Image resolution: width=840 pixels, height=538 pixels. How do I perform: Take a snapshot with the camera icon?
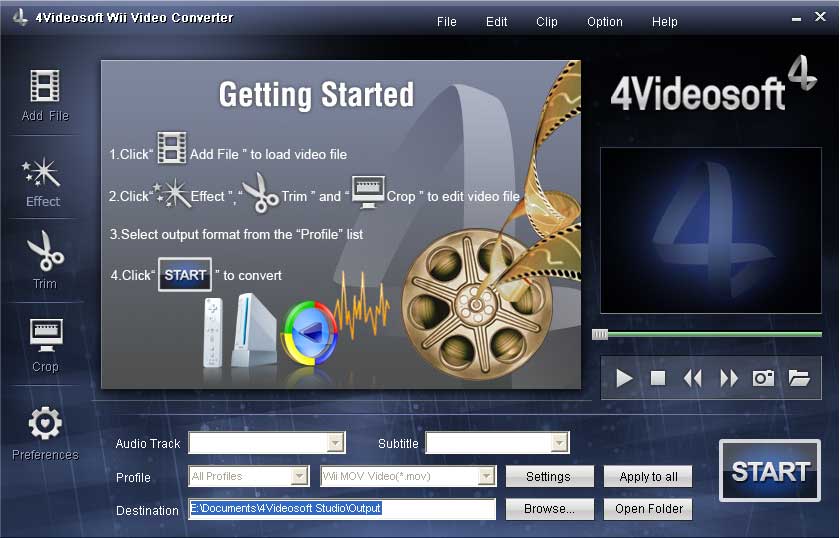click(764, 378)
